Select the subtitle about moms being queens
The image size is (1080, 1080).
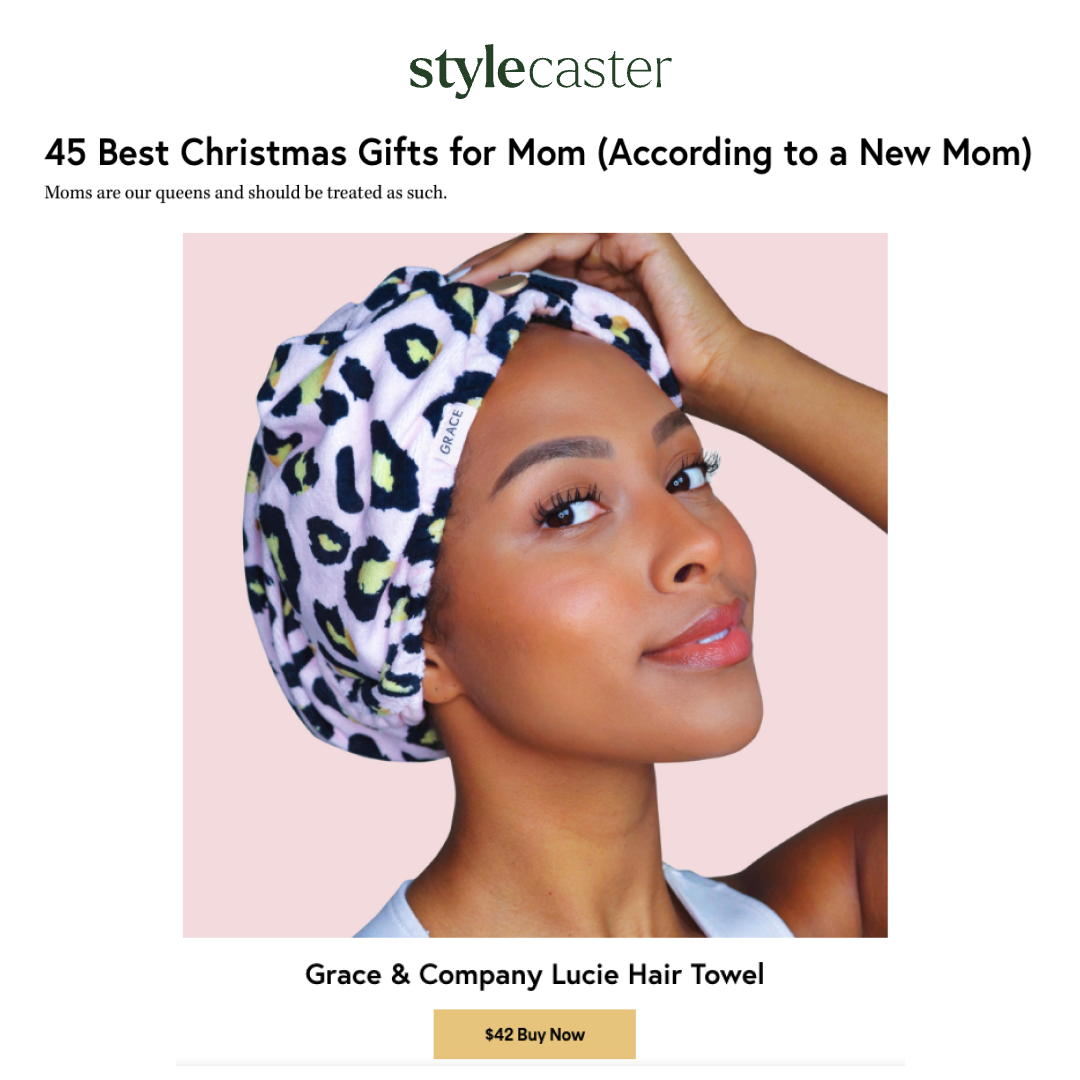[246, 193]
